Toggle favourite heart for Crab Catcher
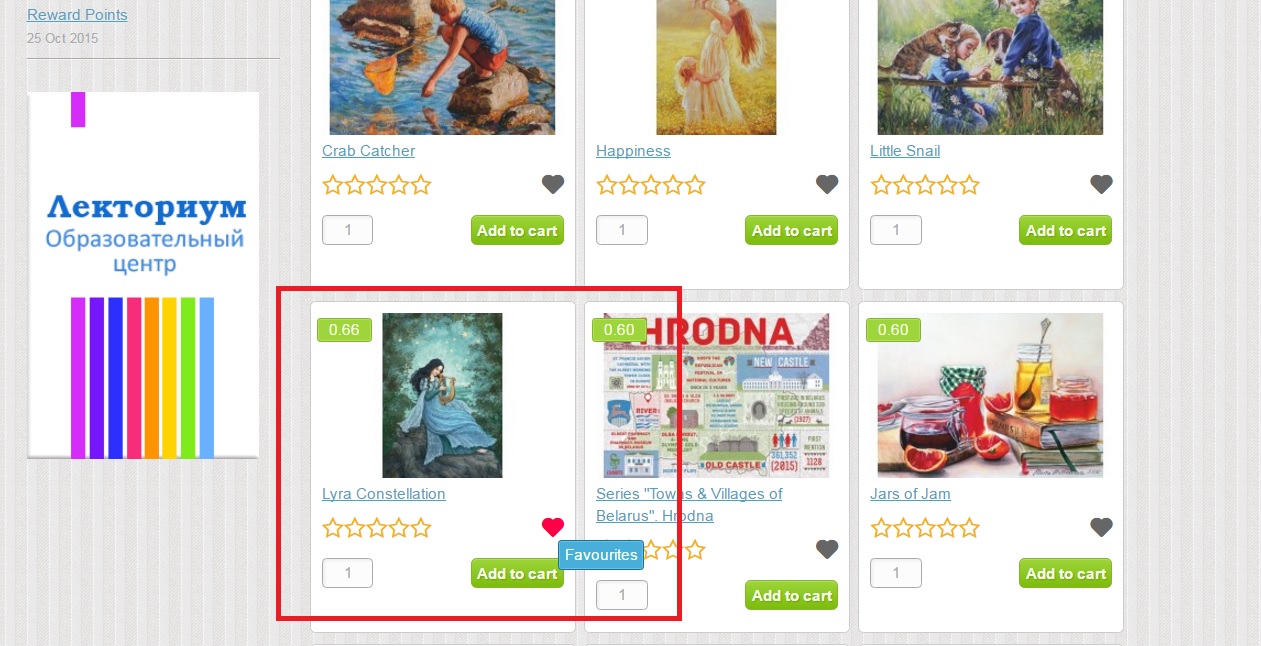The width and height of the screenshot is (1261, 646). click(553, 184)
